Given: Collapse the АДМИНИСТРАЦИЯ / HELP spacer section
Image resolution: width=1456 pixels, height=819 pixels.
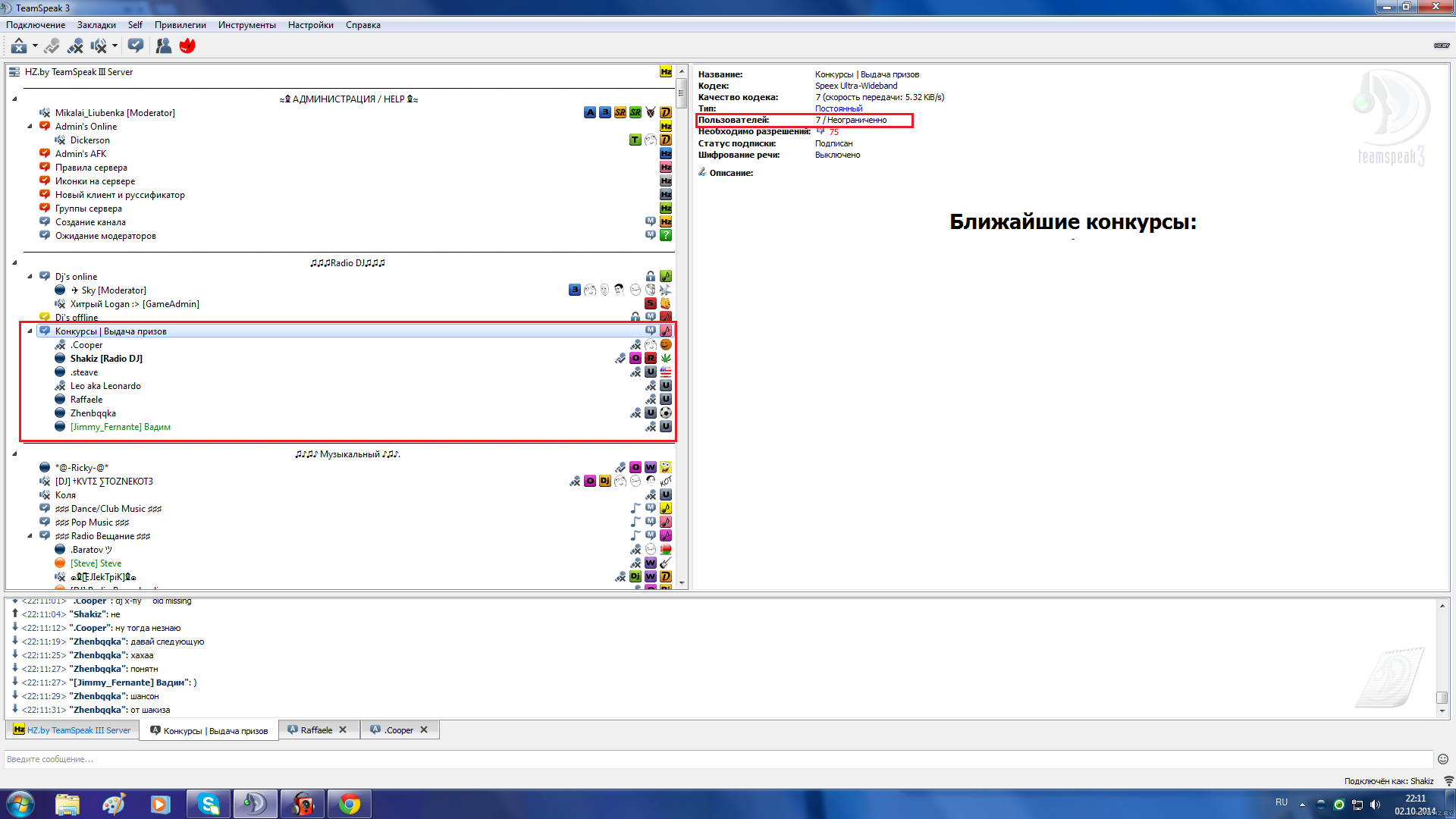Looking at the screenshot, I should coord(14,99).
